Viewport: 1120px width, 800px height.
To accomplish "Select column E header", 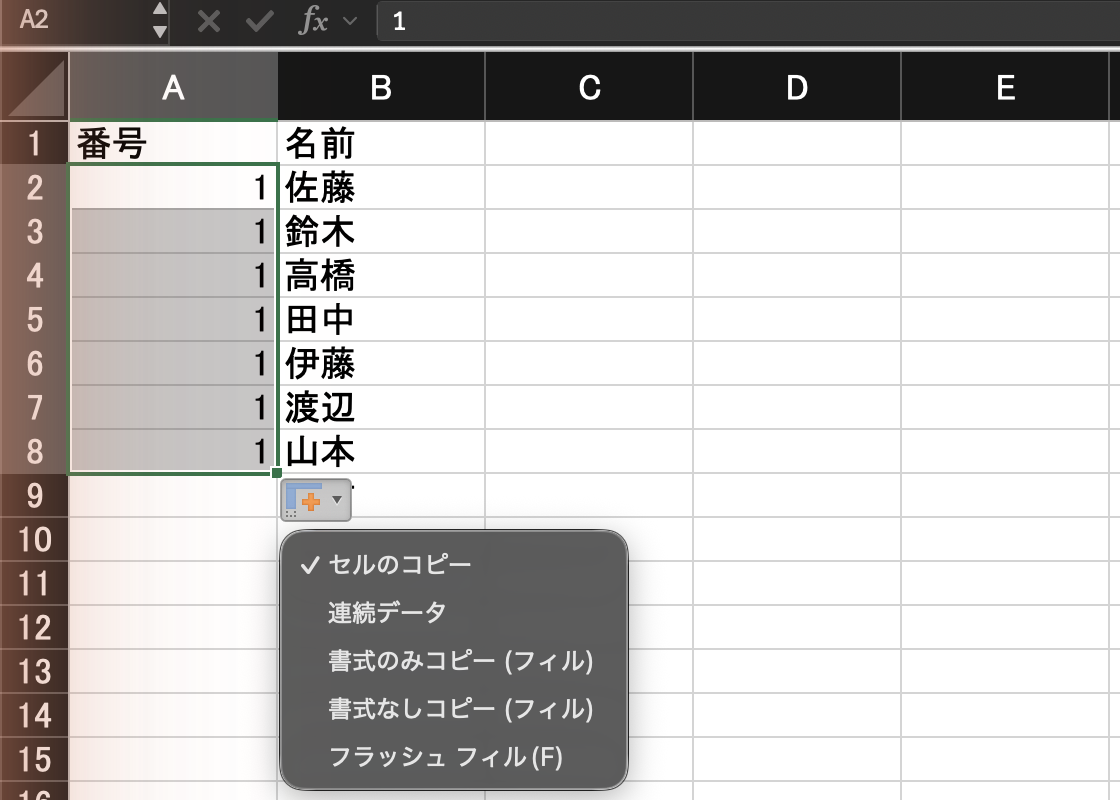I will pos(1005,87).
